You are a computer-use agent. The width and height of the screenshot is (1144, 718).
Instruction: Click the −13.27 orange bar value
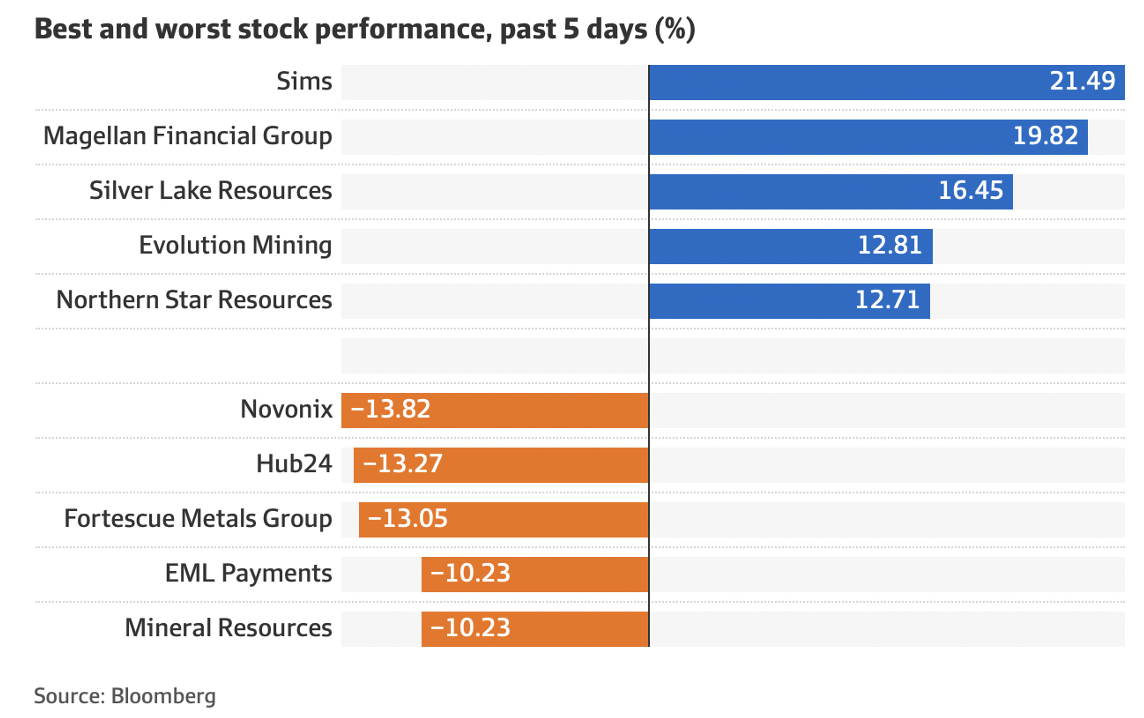tap(403, 464)
